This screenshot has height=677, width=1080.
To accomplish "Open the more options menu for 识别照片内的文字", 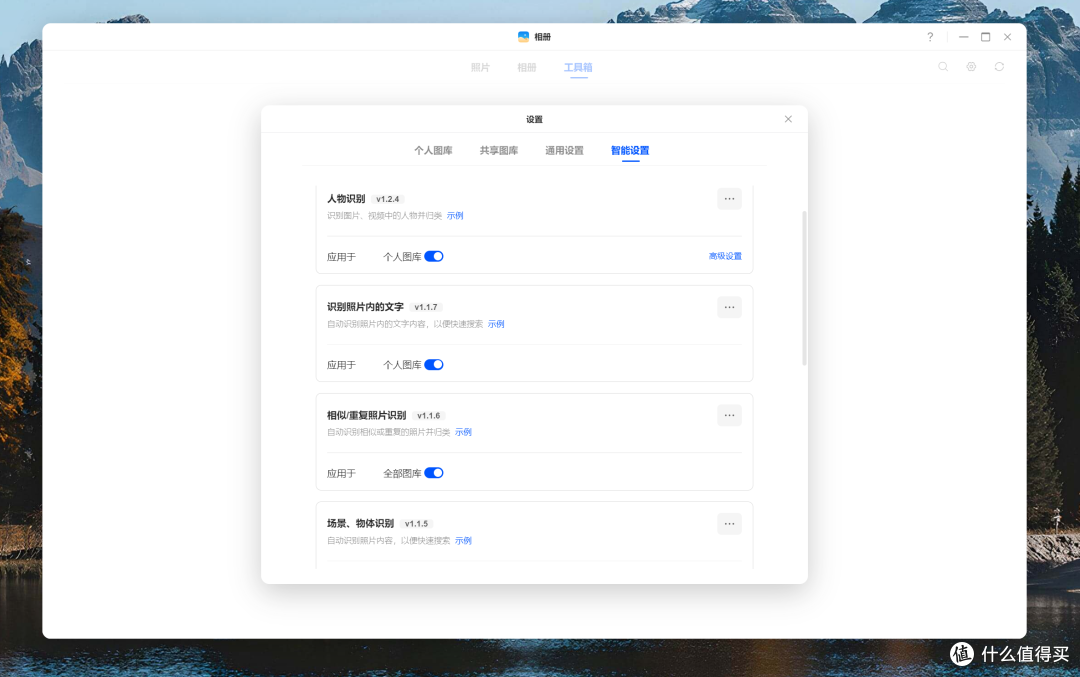I will pyautogui.click(x=729, y=307).
